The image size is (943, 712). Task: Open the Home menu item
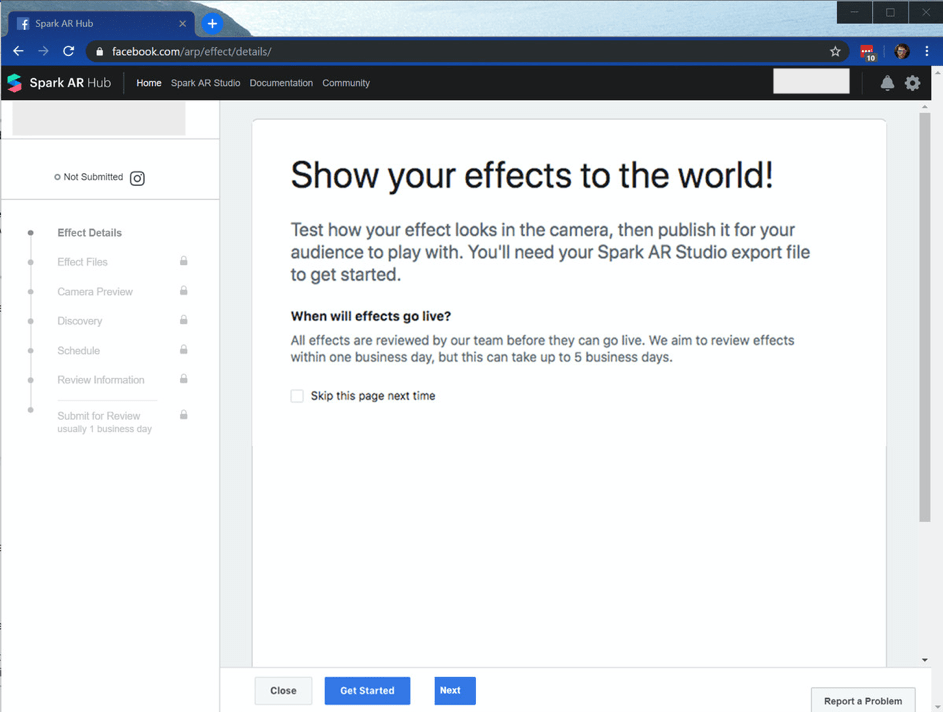[x=149, y=83]
